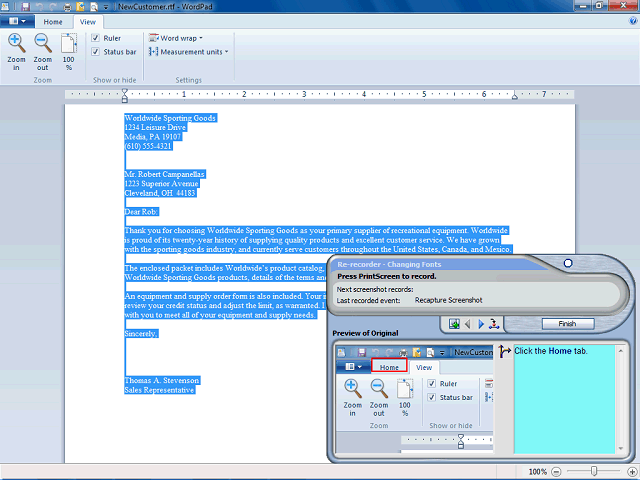The image size is (640, 480).
Task: Click the Re-recorder icon left of Finish
Action: 494,324
